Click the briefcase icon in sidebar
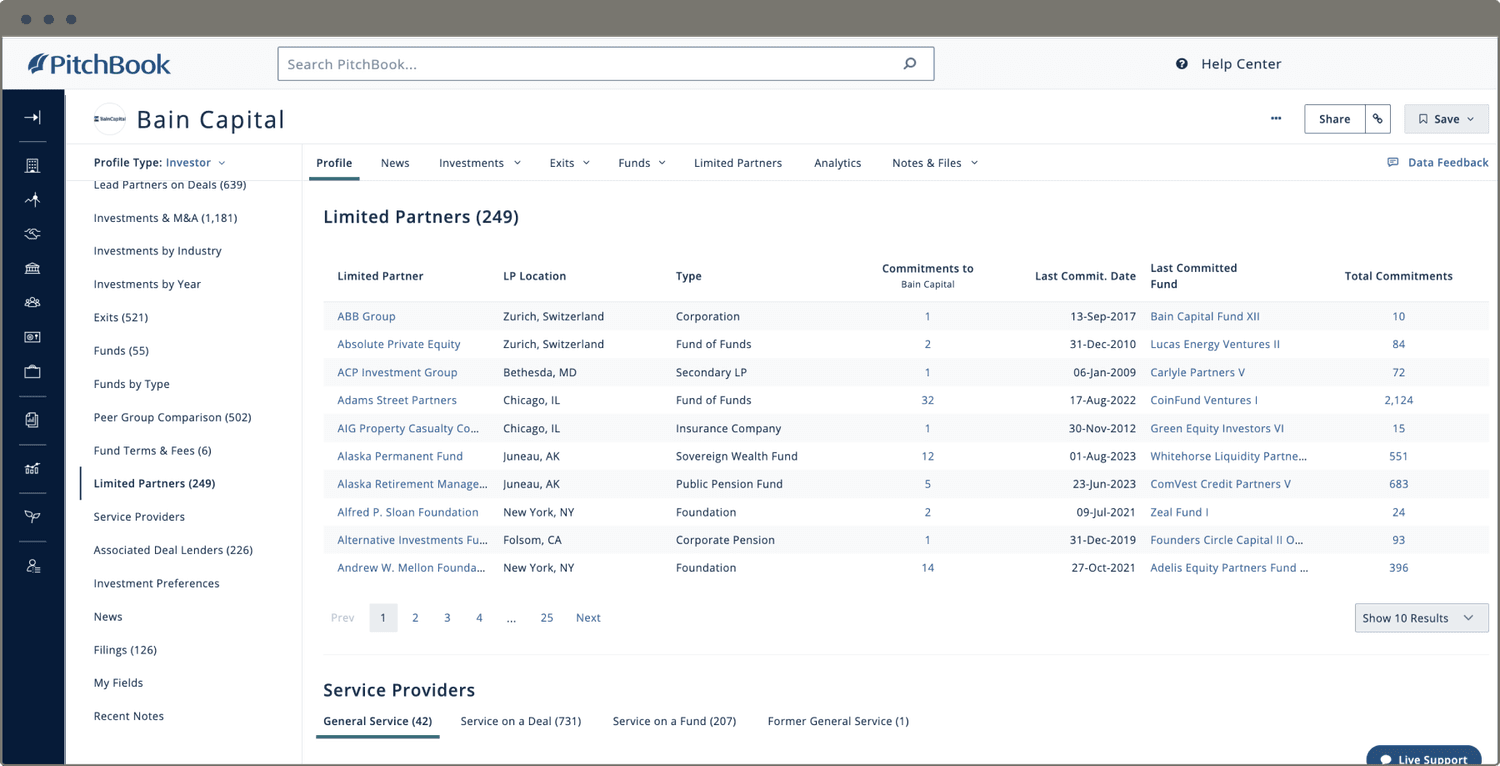The height and width of the screenshot is (766, 1500). 32,372
